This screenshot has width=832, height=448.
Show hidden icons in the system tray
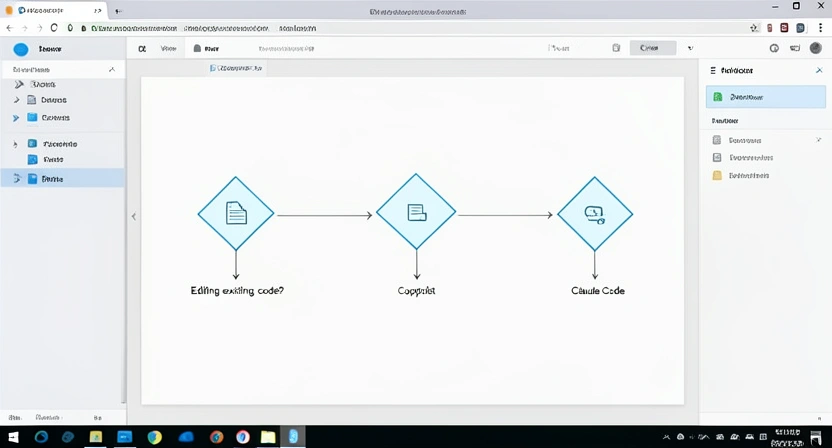(666, 437)
